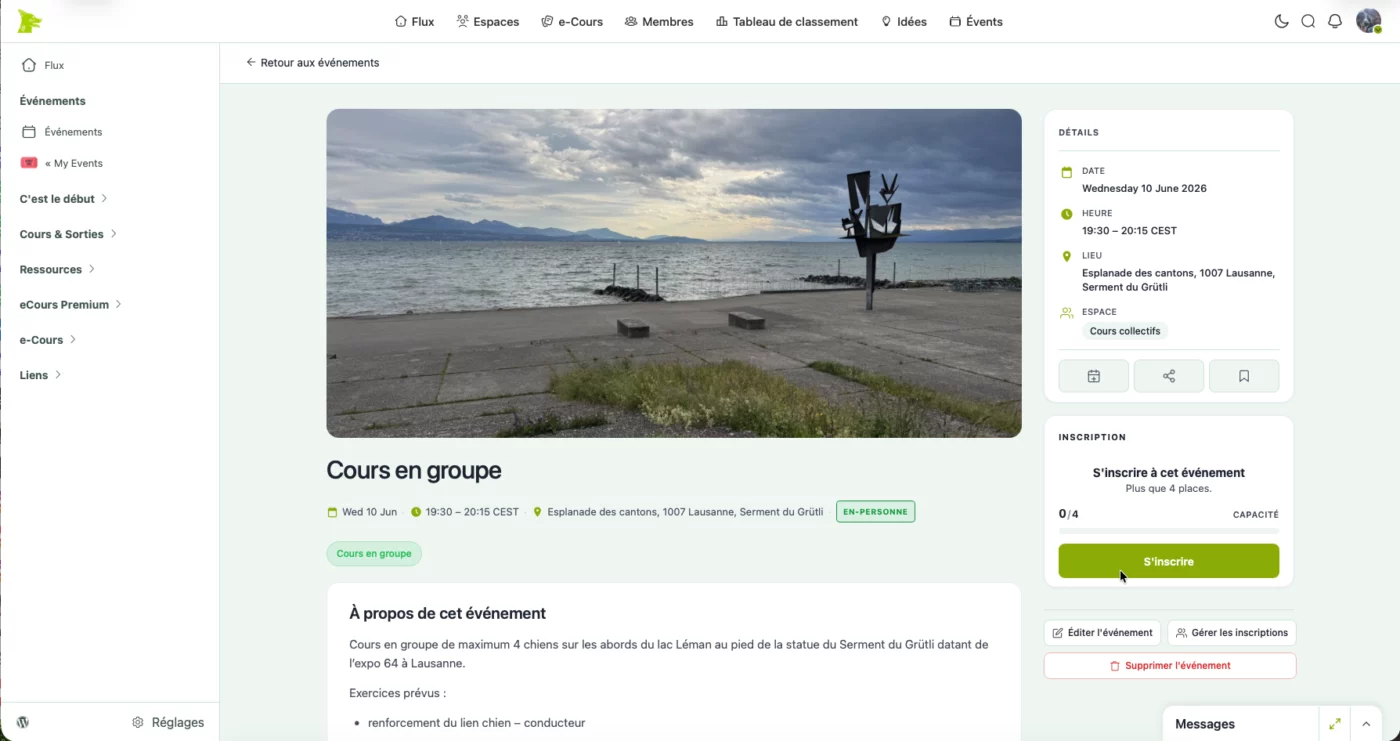
Task: Toggle Messages panel chevron
Action: pyautogui.click(x=1366, y=724)
